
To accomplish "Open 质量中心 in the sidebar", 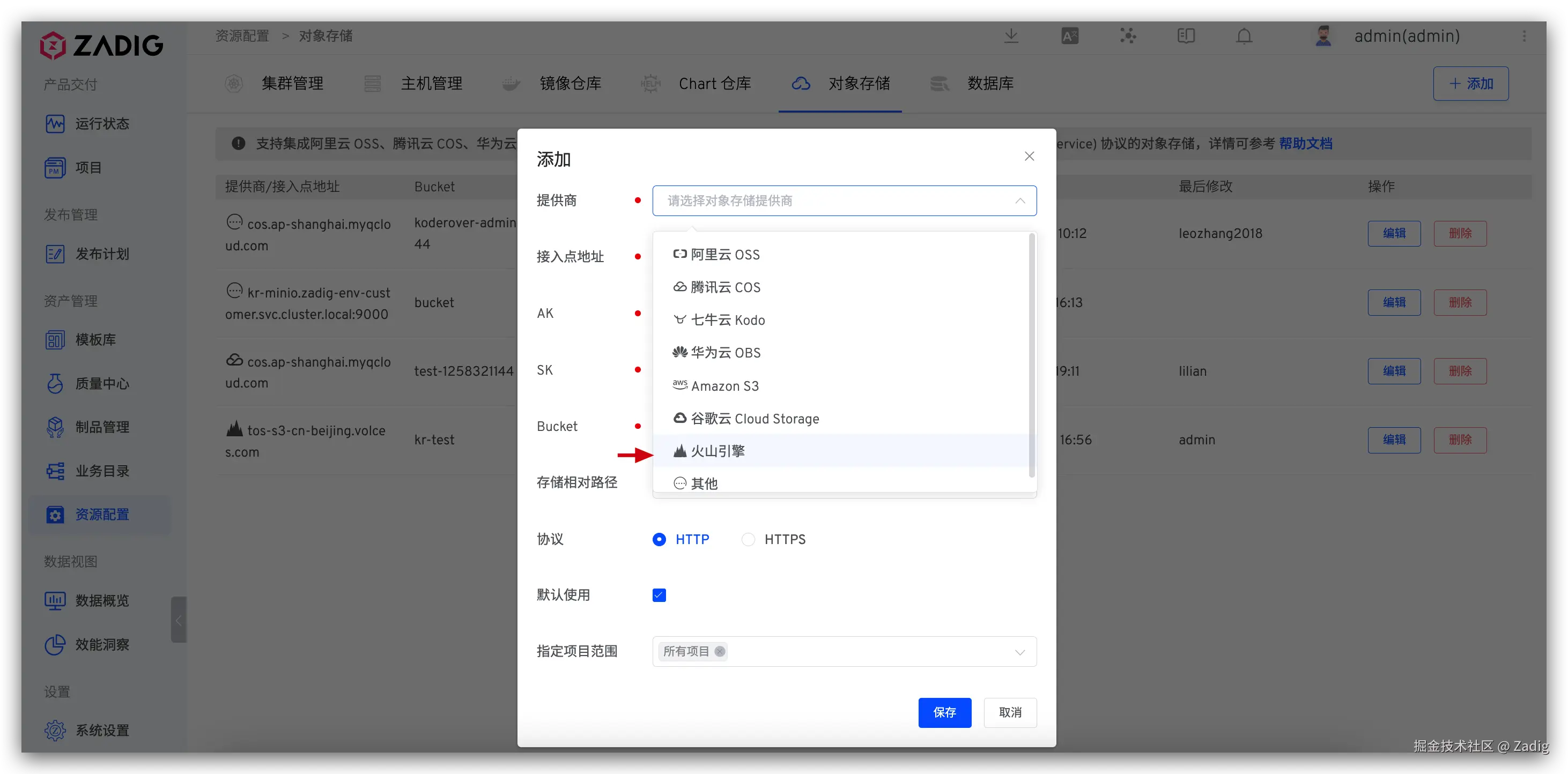I will tap(102, 383).
